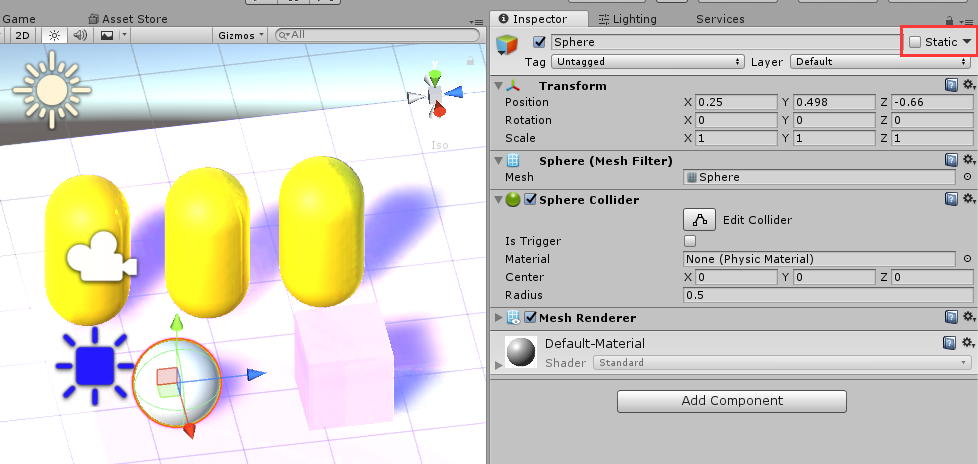Toggle the Sphere object active checkbox
Viewport: 978px width, 464px height.
[540, 42]
